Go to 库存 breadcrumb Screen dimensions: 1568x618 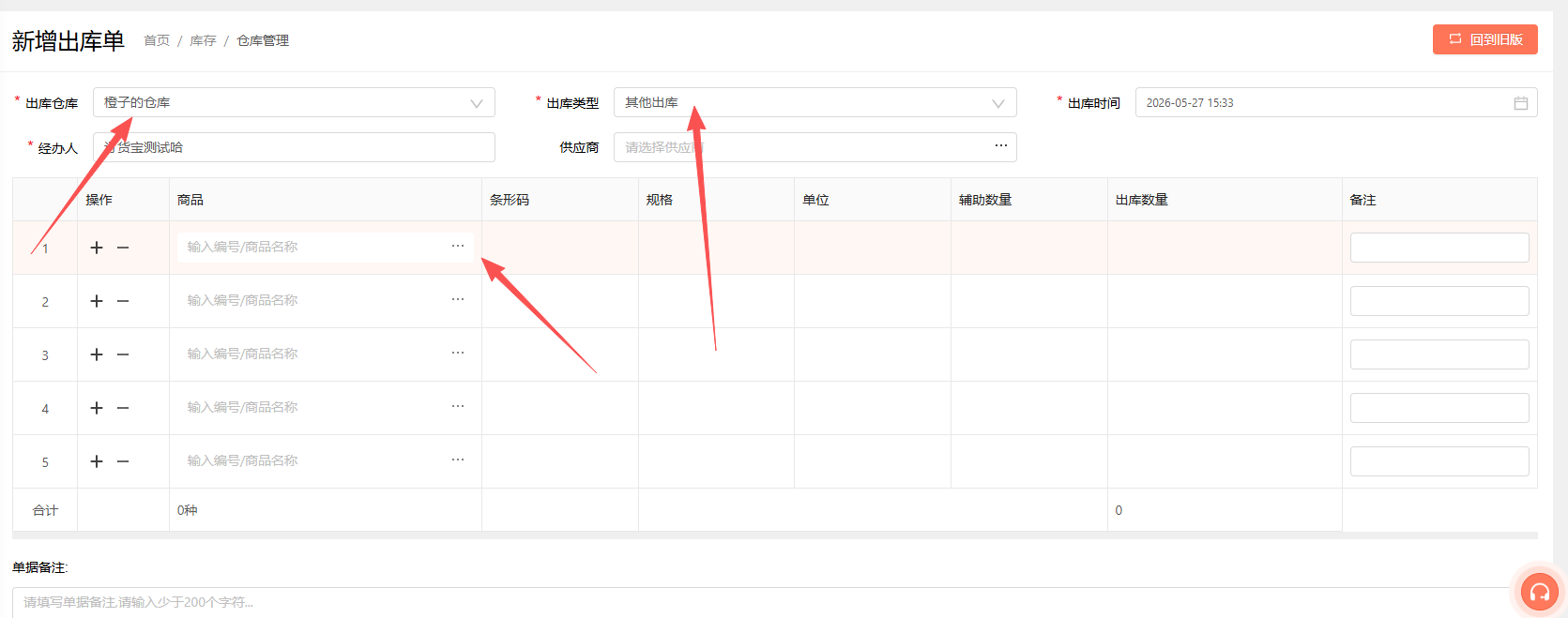[x=203, y=40]
